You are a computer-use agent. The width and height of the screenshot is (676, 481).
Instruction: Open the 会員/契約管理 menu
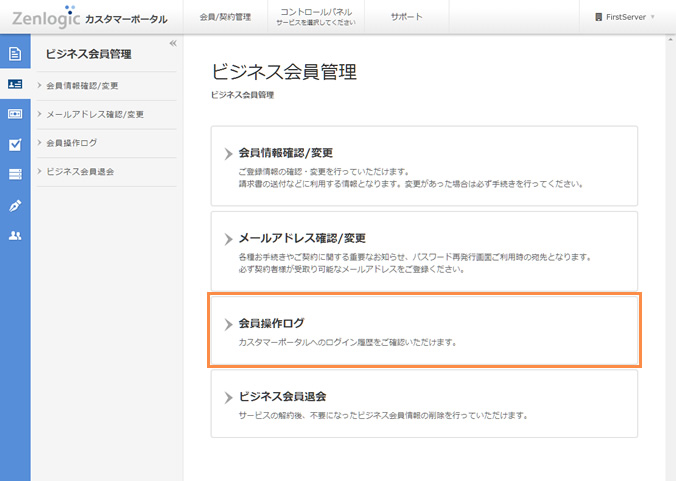pos(223,17)
